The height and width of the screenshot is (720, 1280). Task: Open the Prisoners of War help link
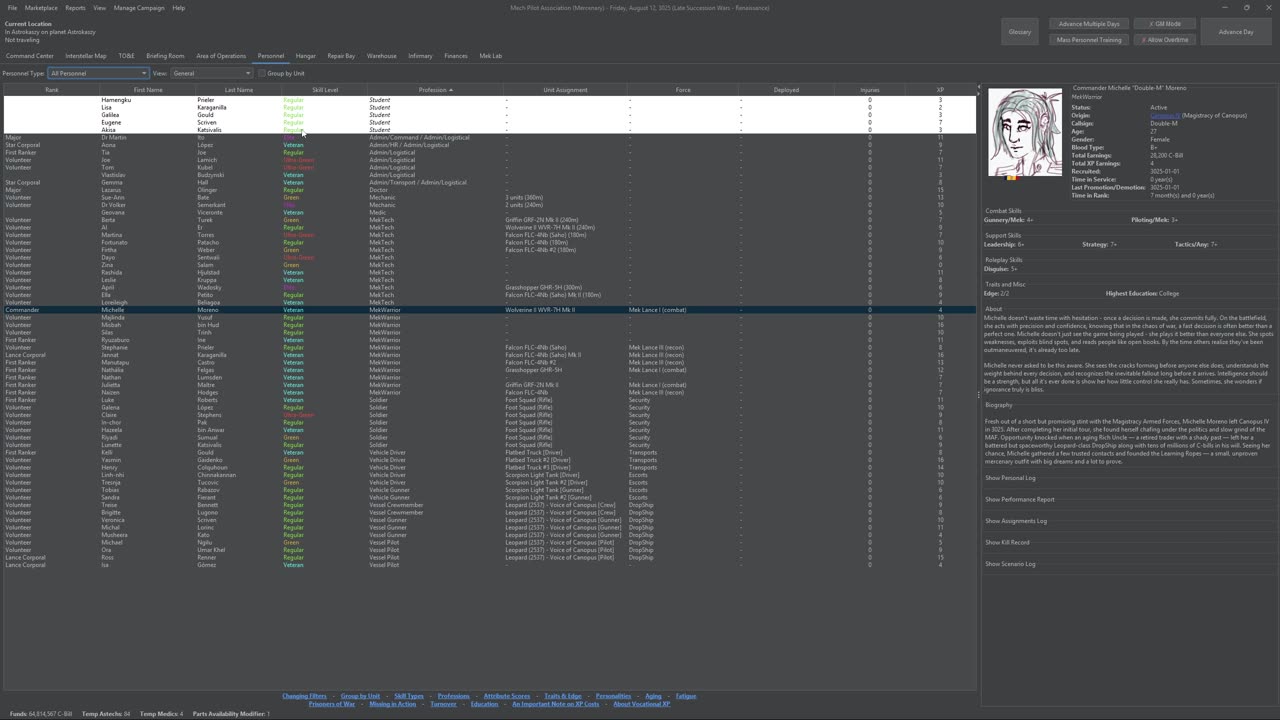(x=331, y=704)
